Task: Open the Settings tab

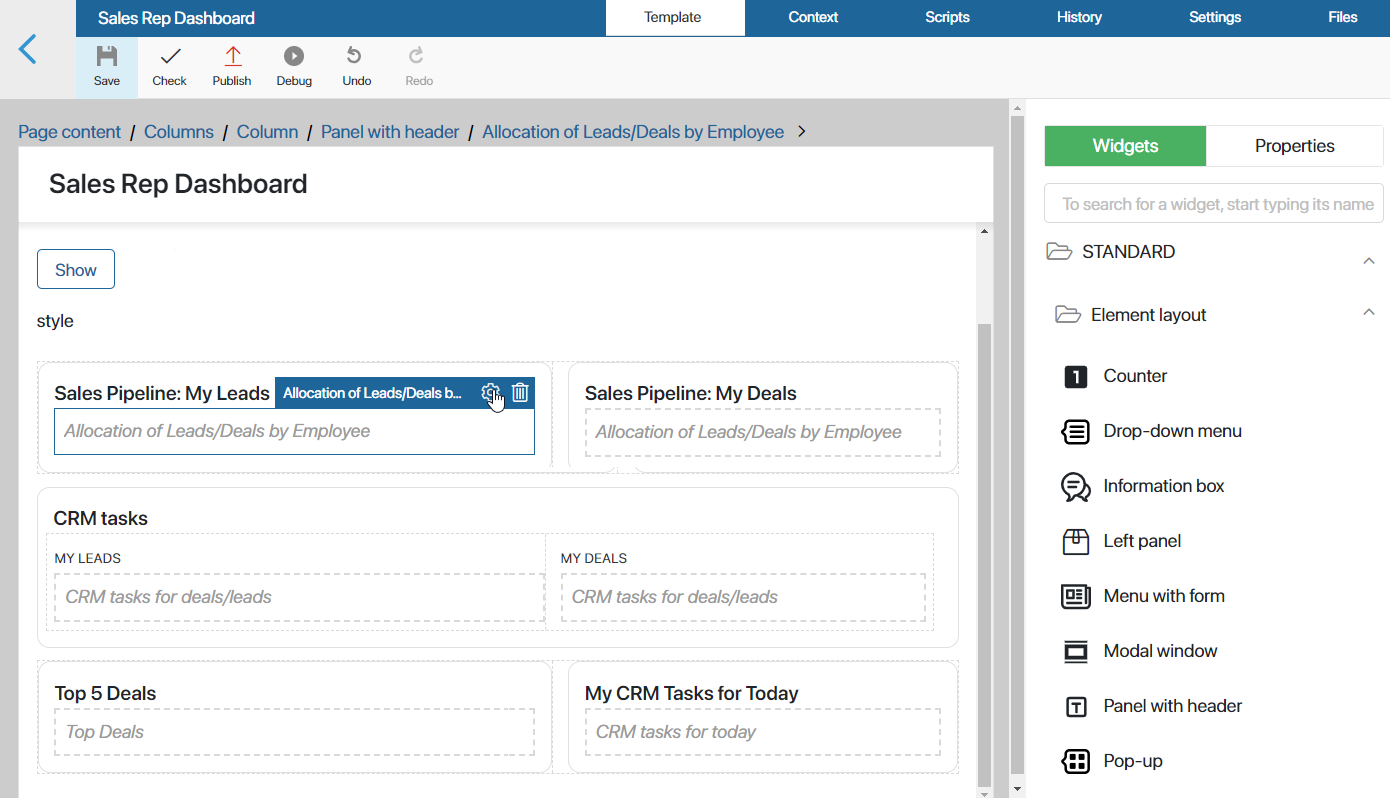Action: 1215,18
